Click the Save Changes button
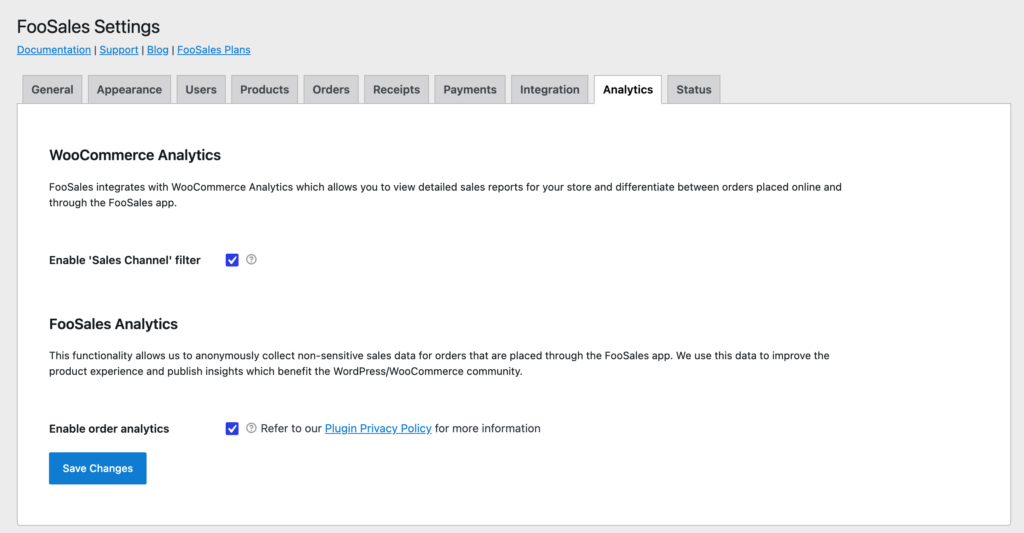The image size is (1024, 533). (98, 468)
